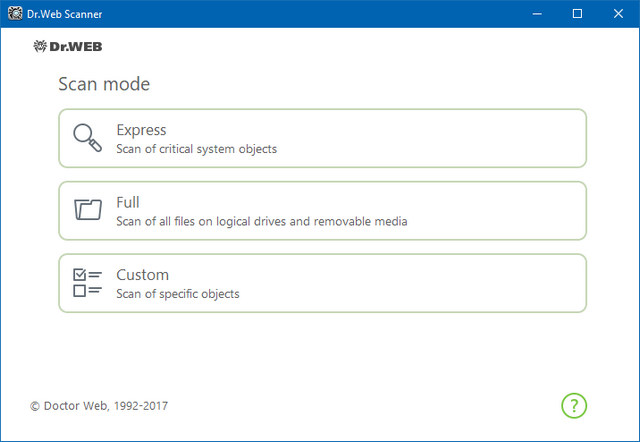640x442 pixels.
Task: Start scan via the Express title
Action: (141, 130)
